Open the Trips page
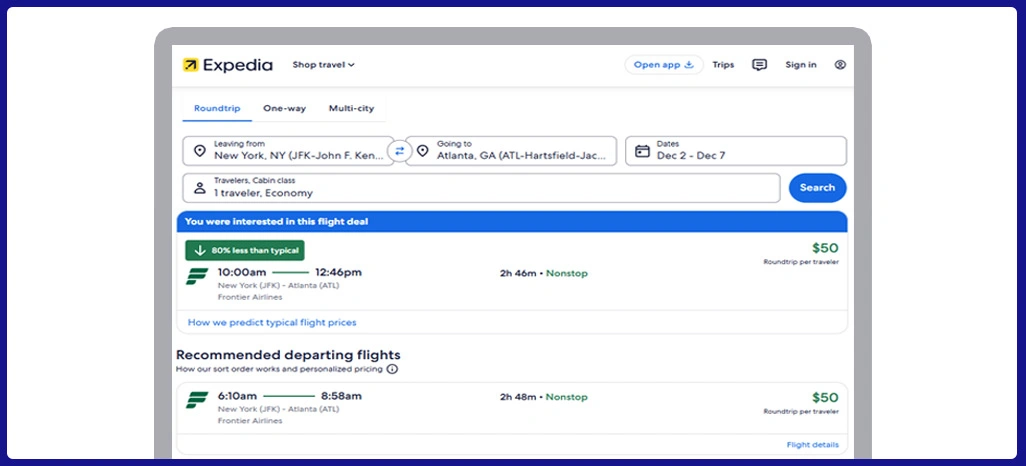This screenshot has width=1026, height=466. click(723, 65)
